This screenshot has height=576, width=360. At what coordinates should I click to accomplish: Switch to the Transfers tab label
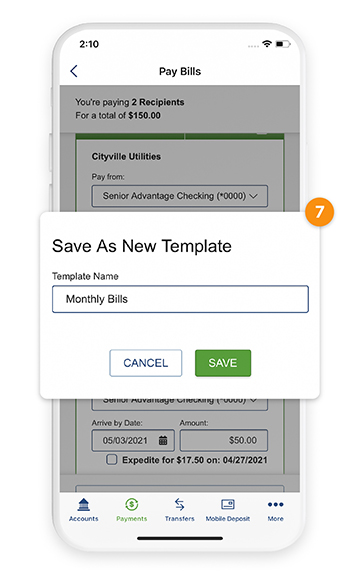click(179, 519)
